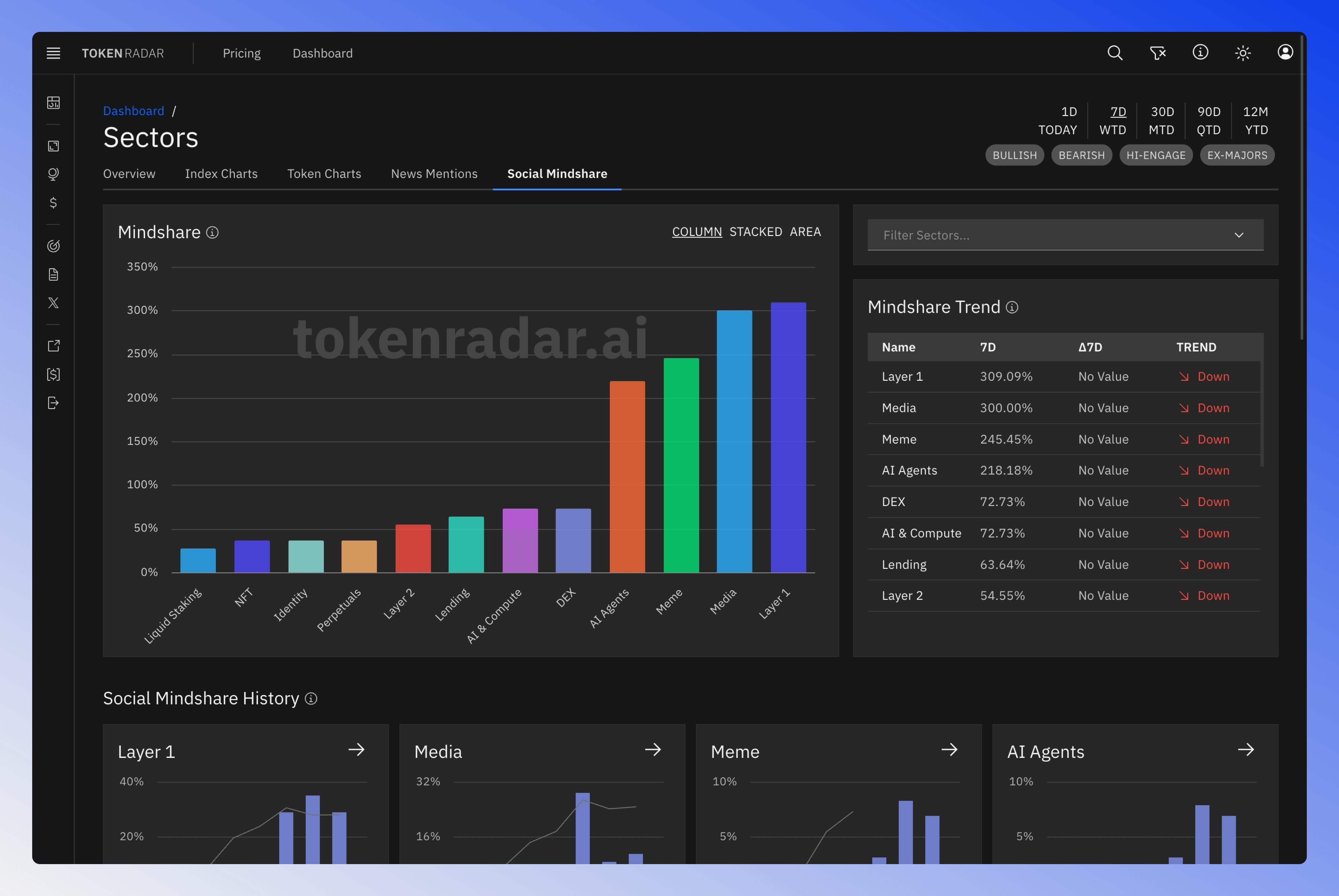Viewport: 1339px width, 896px height.
Task: Open the sidebar external link icon
Action: tap(53, 346)
